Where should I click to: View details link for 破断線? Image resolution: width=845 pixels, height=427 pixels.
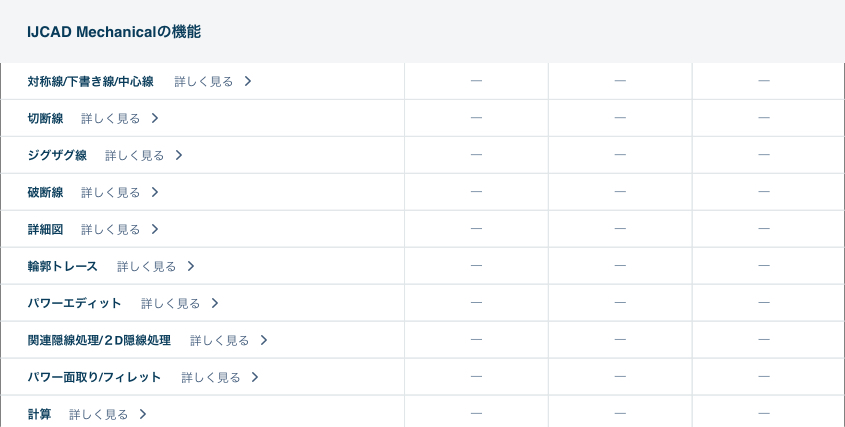[x=110, y=192]
